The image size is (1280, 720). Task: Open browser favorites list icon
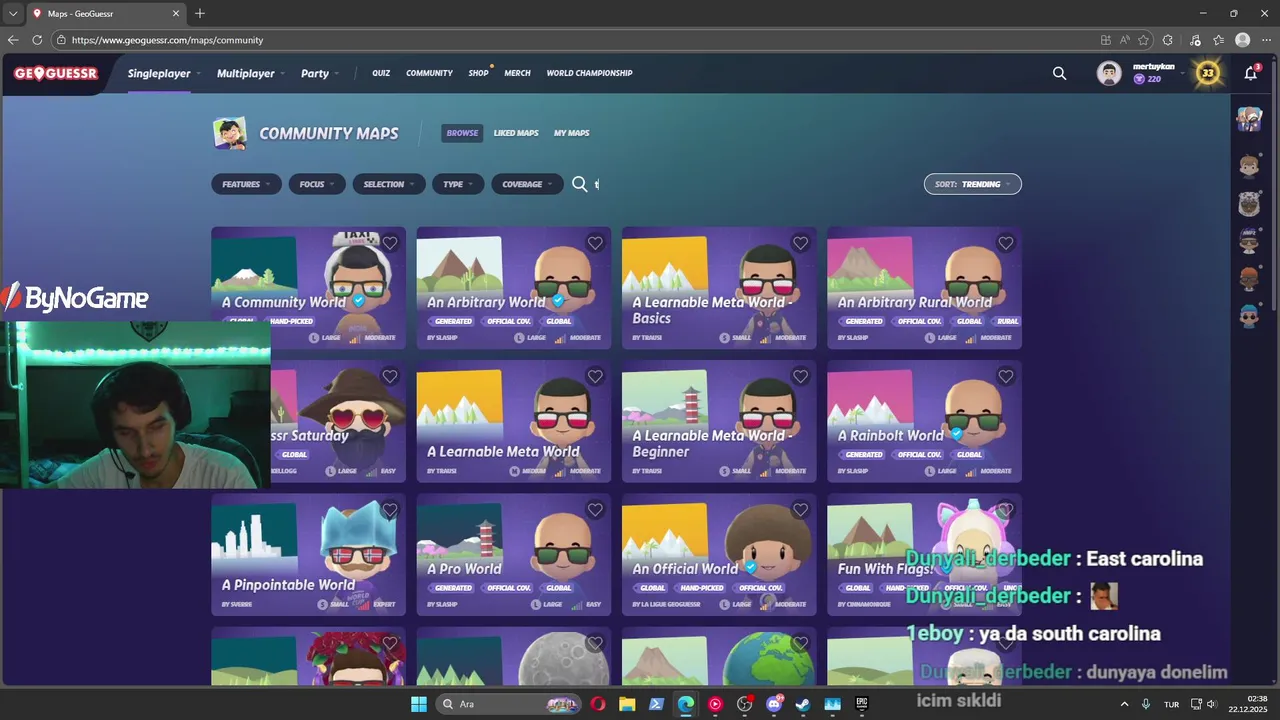[x=1218, y=40]
